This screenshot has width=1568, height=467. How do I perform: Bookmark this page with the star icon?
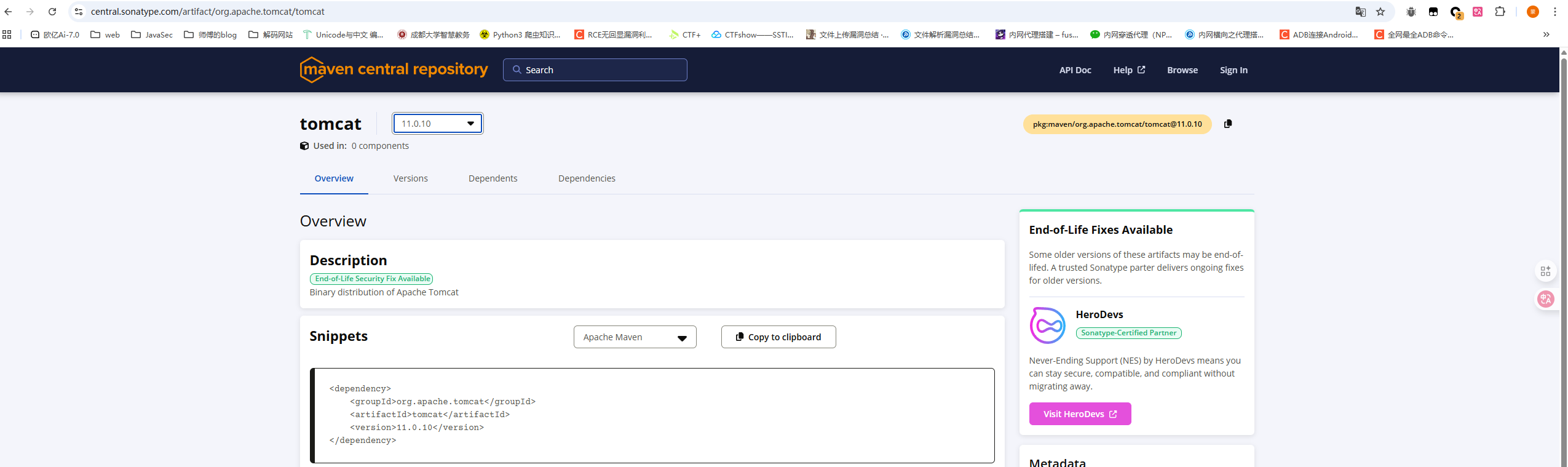point(1380,12)
